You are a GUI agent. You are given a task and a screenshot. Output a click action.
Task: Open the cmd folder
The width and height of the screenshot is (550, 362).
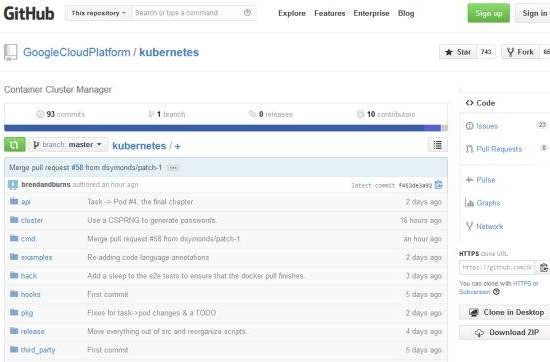tap(28, 239)
